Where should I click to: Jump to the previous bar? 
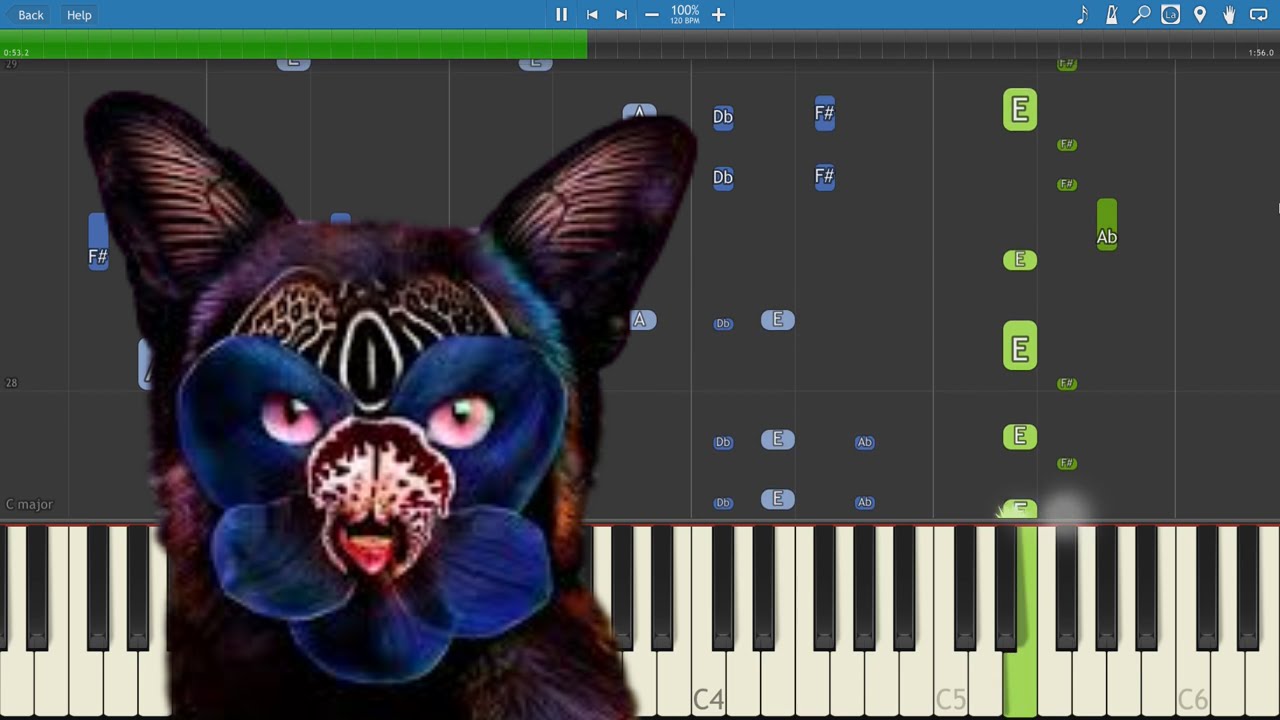point(592,15)
